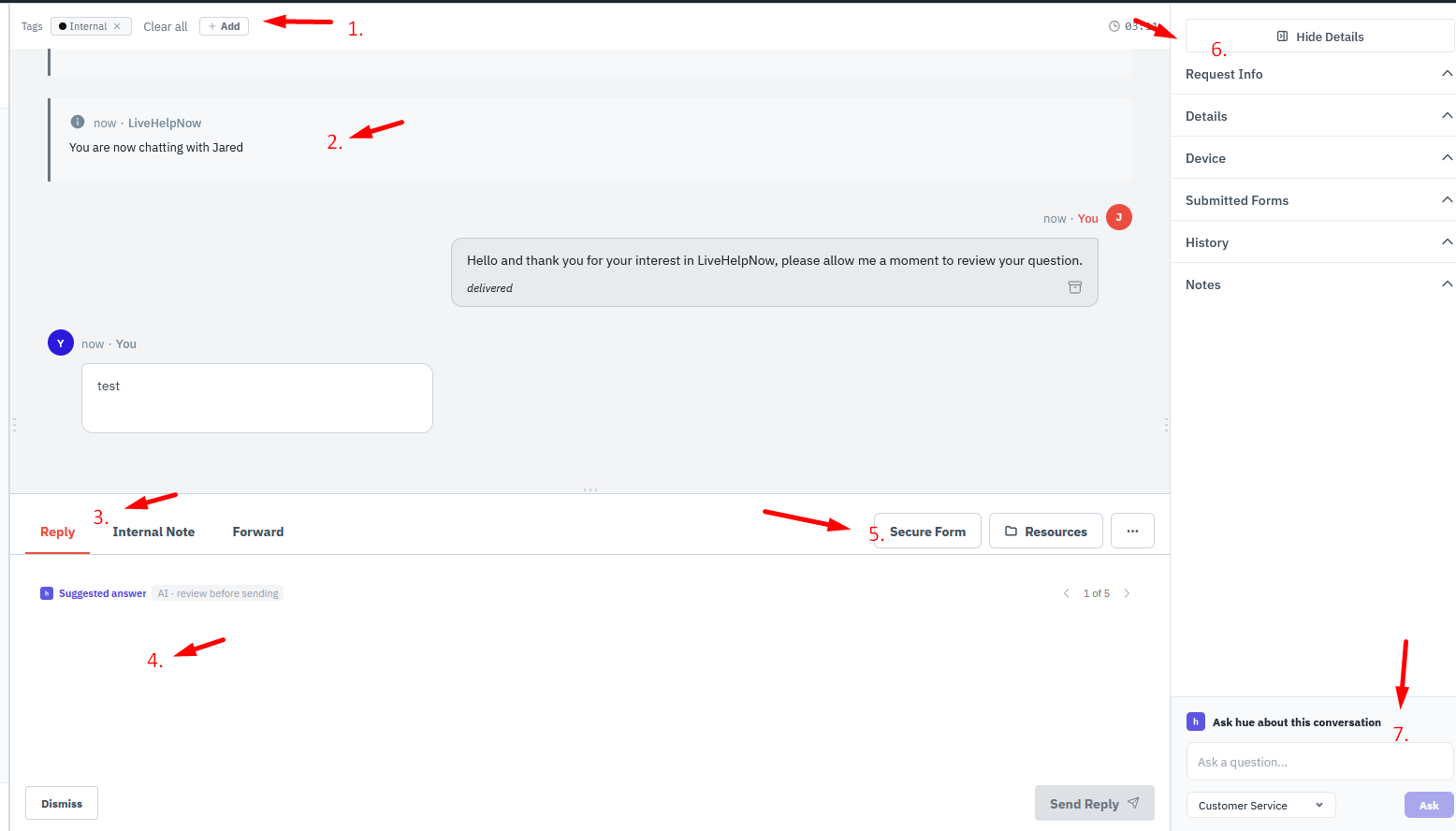This screenshot has height=831, width=1456.
Task: Remove the Internal tag via its x
Action: pyautogui.click(x=117, y=26)
